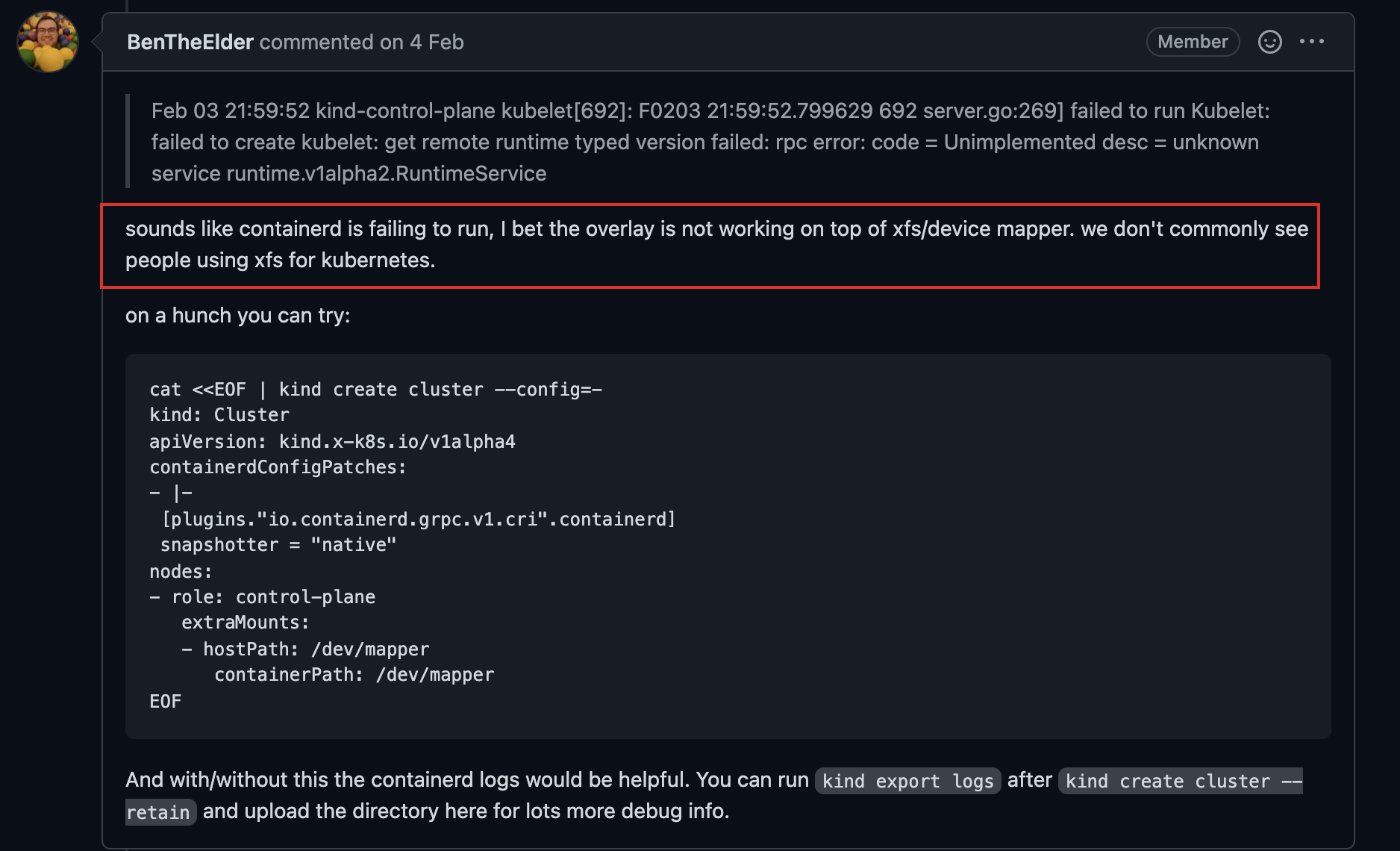Click the 'containerPath: /dev/mapper' code line
The height and width of the screenshot is (851, 1400).
click(x=354, y=675)
